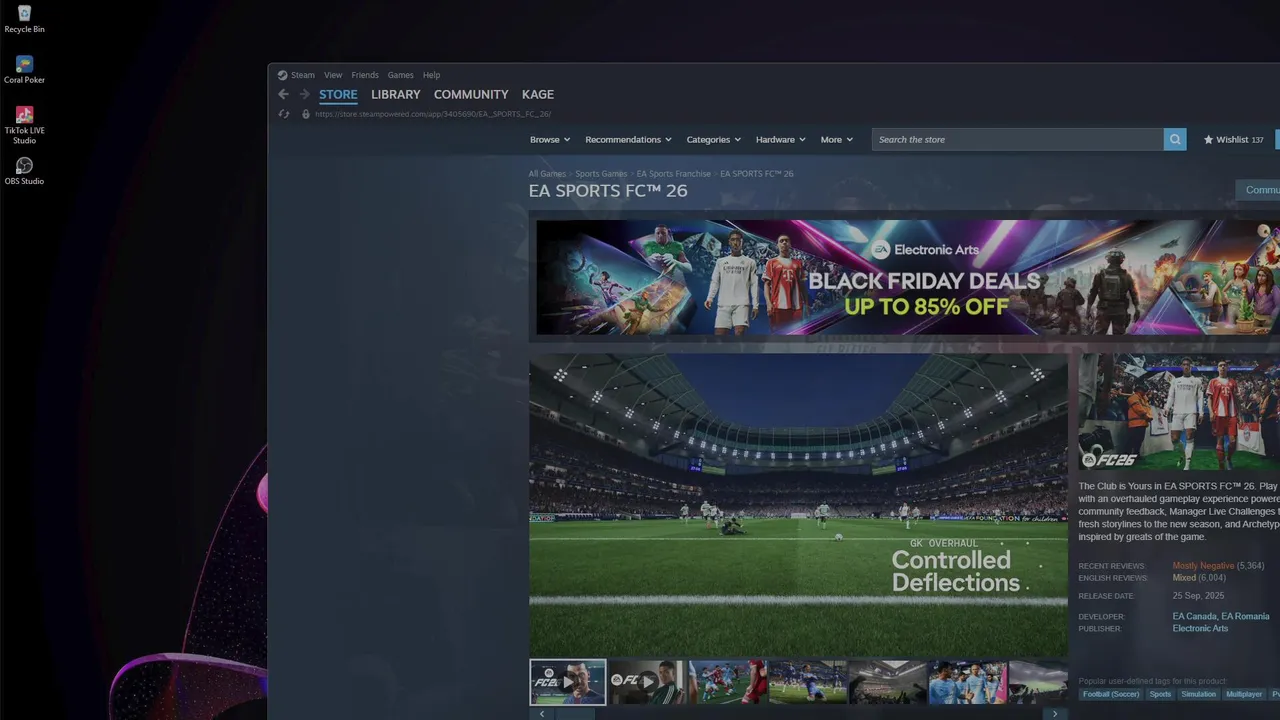Screen dimensions: 1280x720
Task: Follow the EA SPORTS FC 26 breadcrumb
Action: coord(757,174)
